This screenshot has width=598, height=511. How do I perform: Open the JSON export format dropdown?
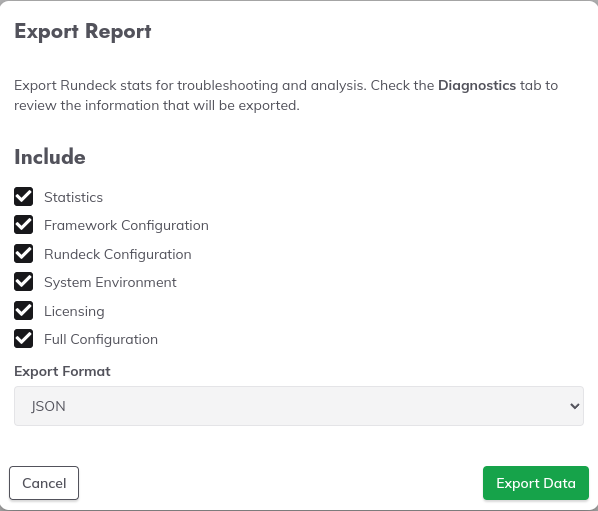click(299, 406)
